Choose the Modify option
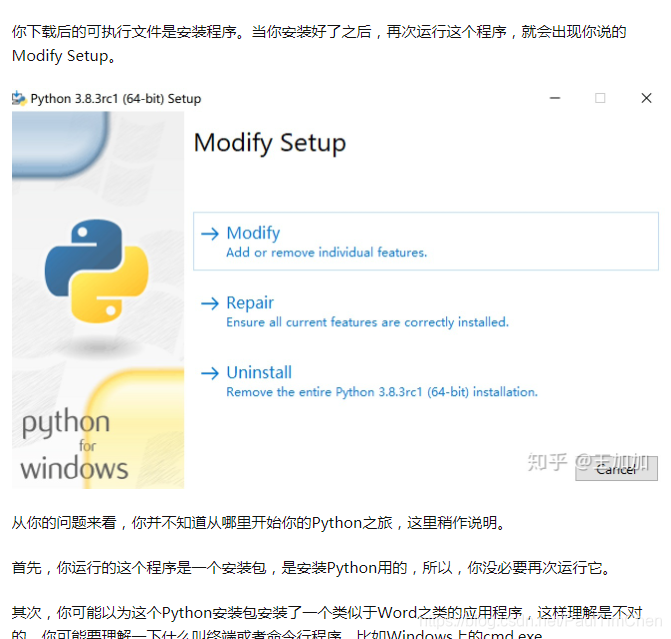Image resolution: width=671 pixels, height=639 pixels. [x=426, y=241]
